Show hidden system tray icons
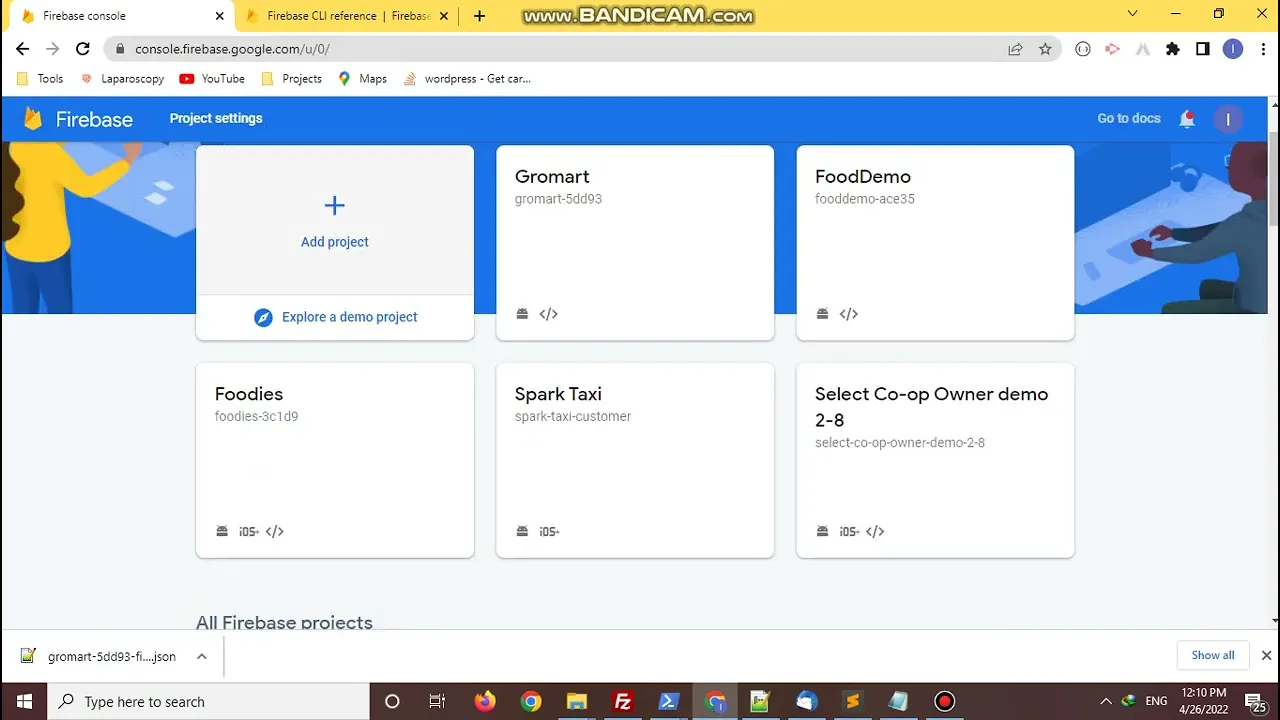Viewport: 1280px width, 720px height. [x=1105, y=701]
